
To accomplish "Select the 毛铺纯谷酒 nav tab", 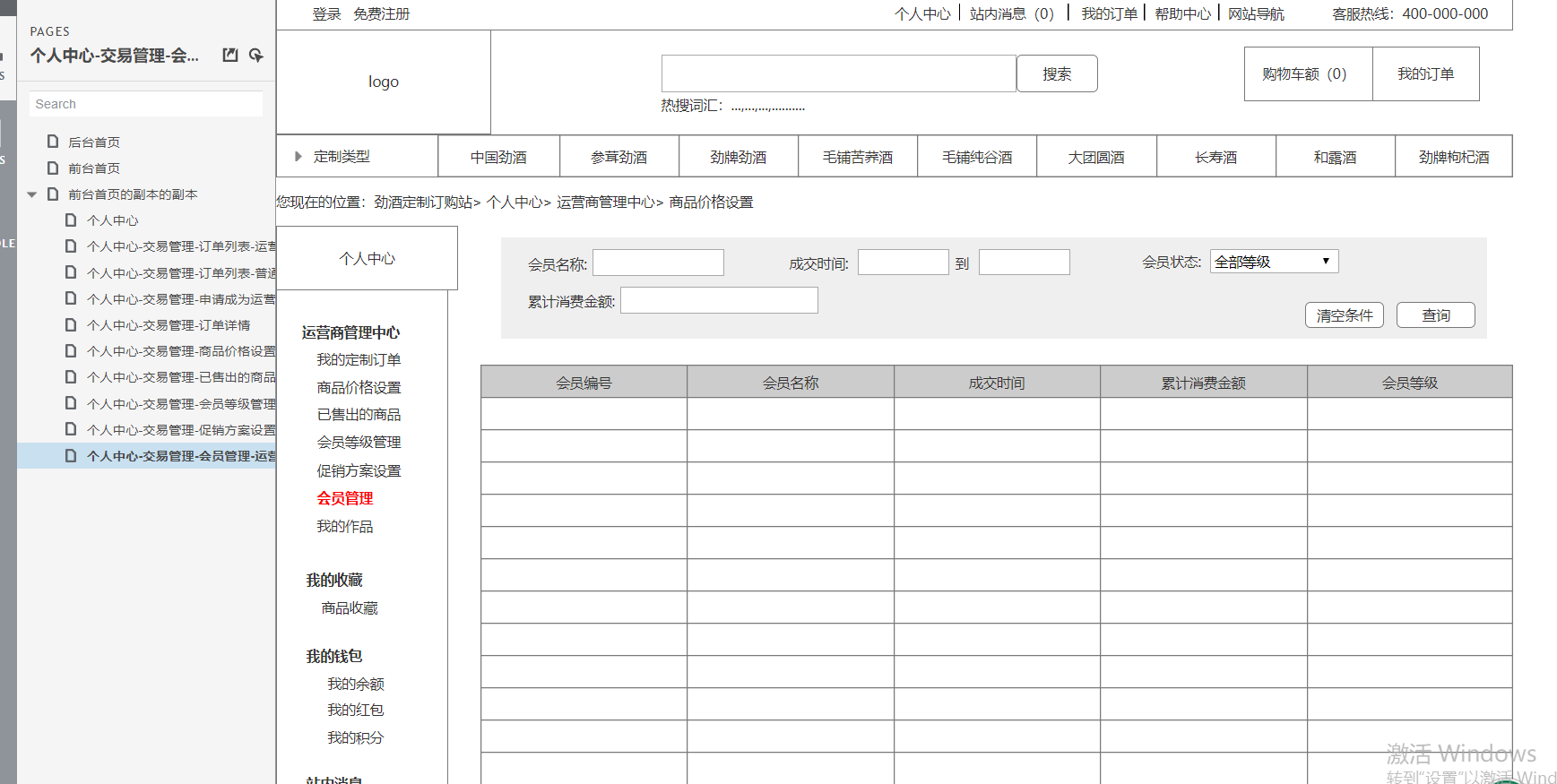I will point(977,157).
